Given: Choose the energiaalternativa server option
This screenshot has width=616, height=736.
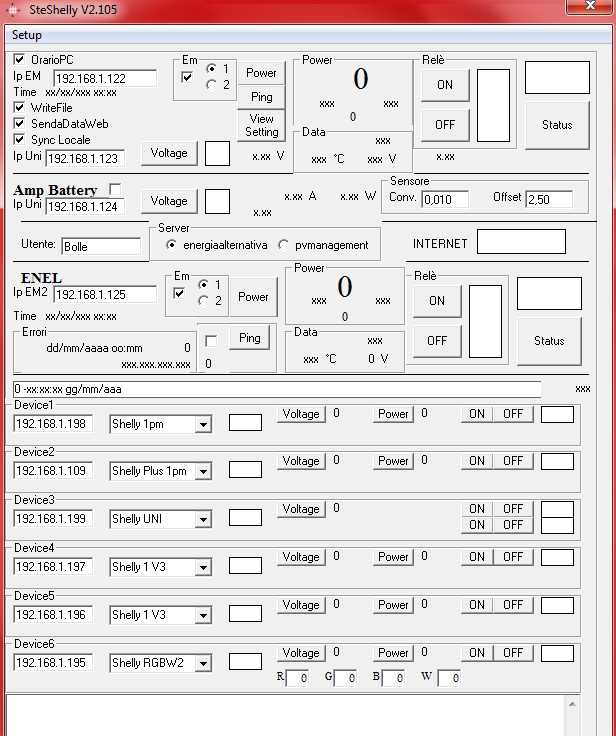Looking at the screenshot, I should click(x=172, y=245).
